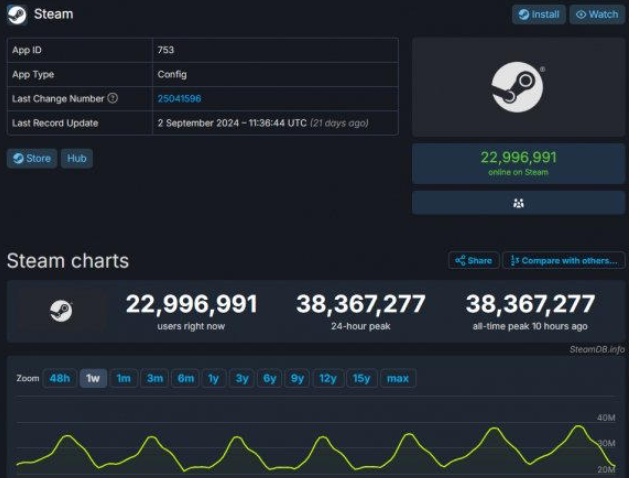Screen dimensions: 629x478
Task: Click the Install button
Action: coord(539,14)
